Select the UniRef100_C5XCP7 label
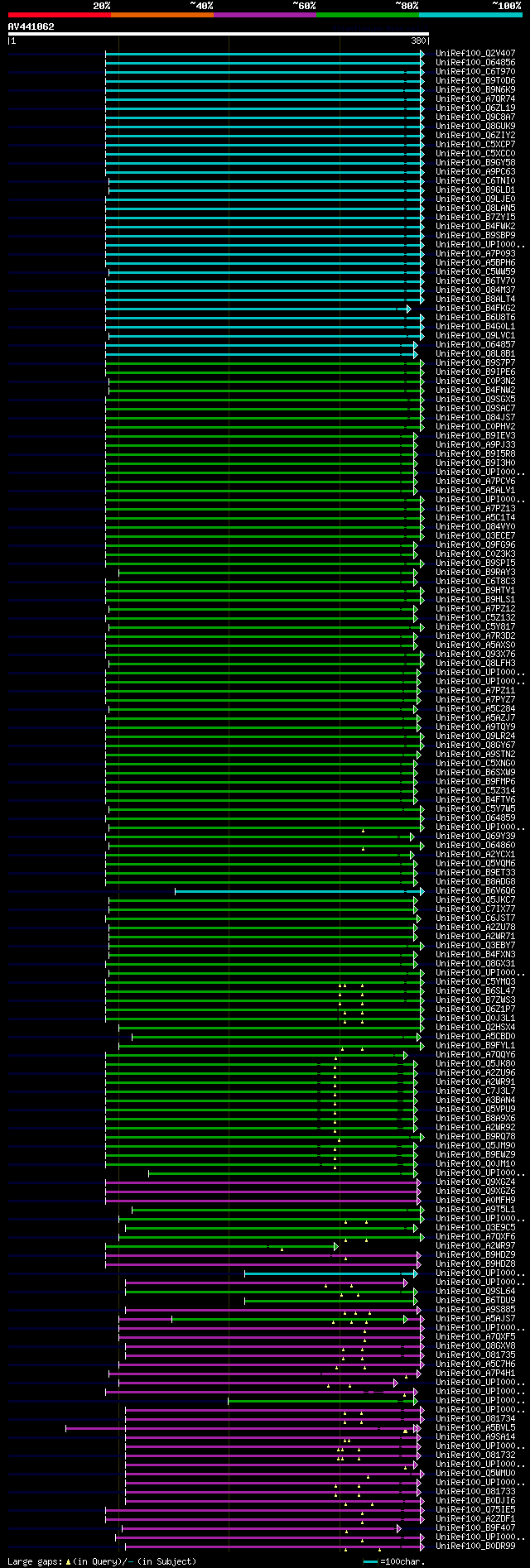 click(475, 145)
